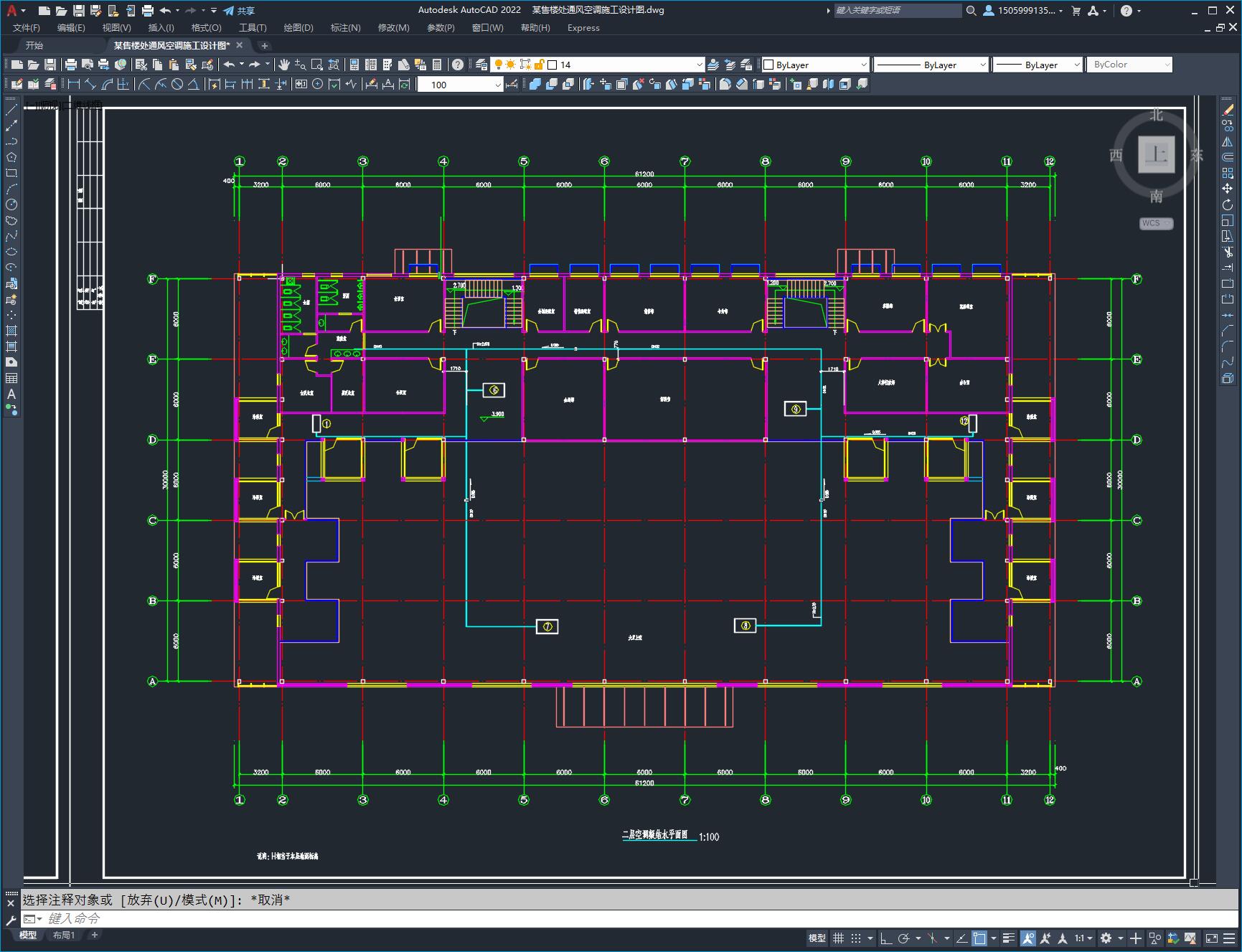Screen dimensions: 1242x952
Task: Open the 编辑(E) menu
Action: point(71,28)
